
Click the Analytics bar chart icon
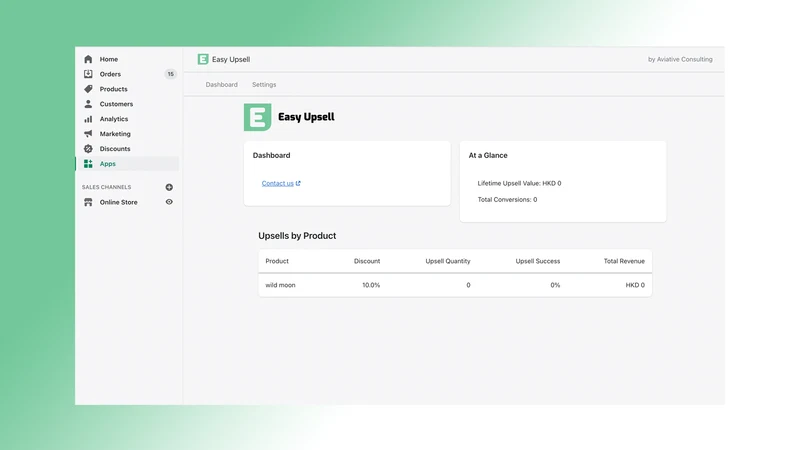[88, 119]
